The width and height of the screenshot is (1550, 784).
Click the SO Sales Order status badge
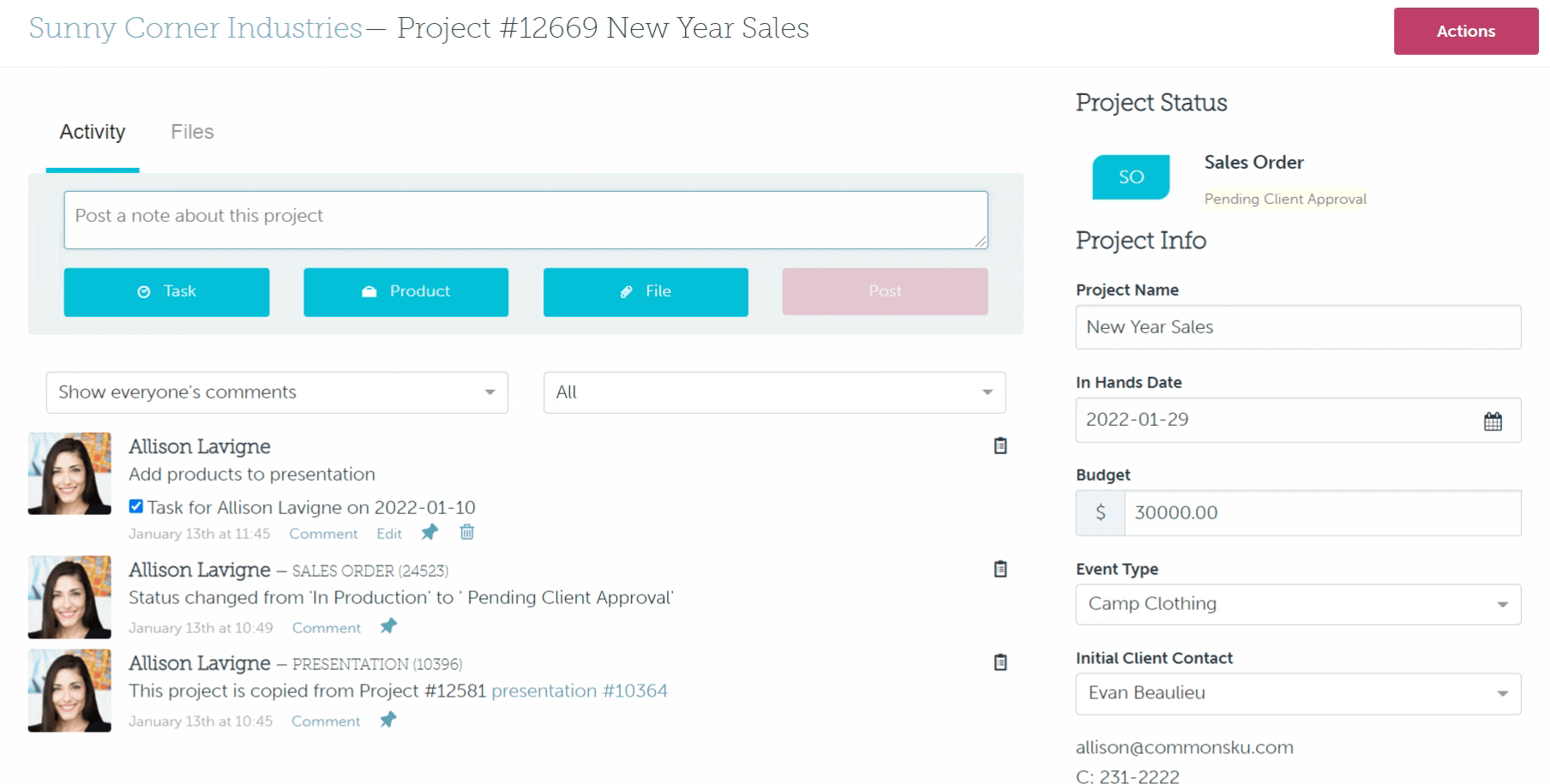tap(1130, 177)
